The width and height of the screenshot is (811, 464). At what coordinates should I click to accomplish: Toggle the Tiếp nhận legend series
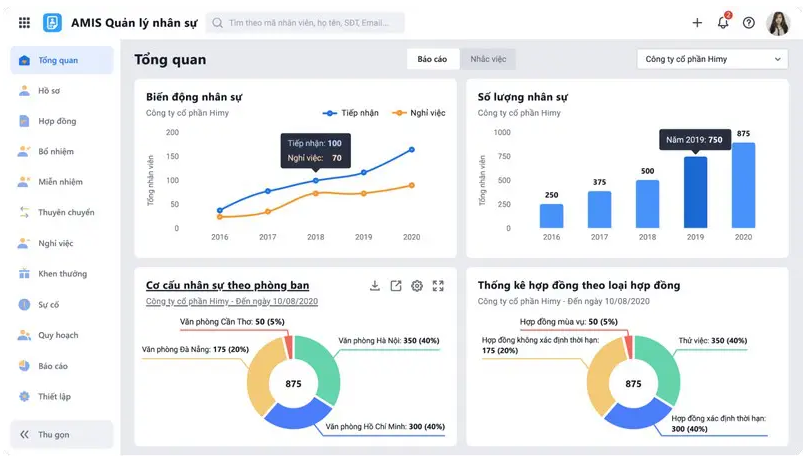[351, 113]
